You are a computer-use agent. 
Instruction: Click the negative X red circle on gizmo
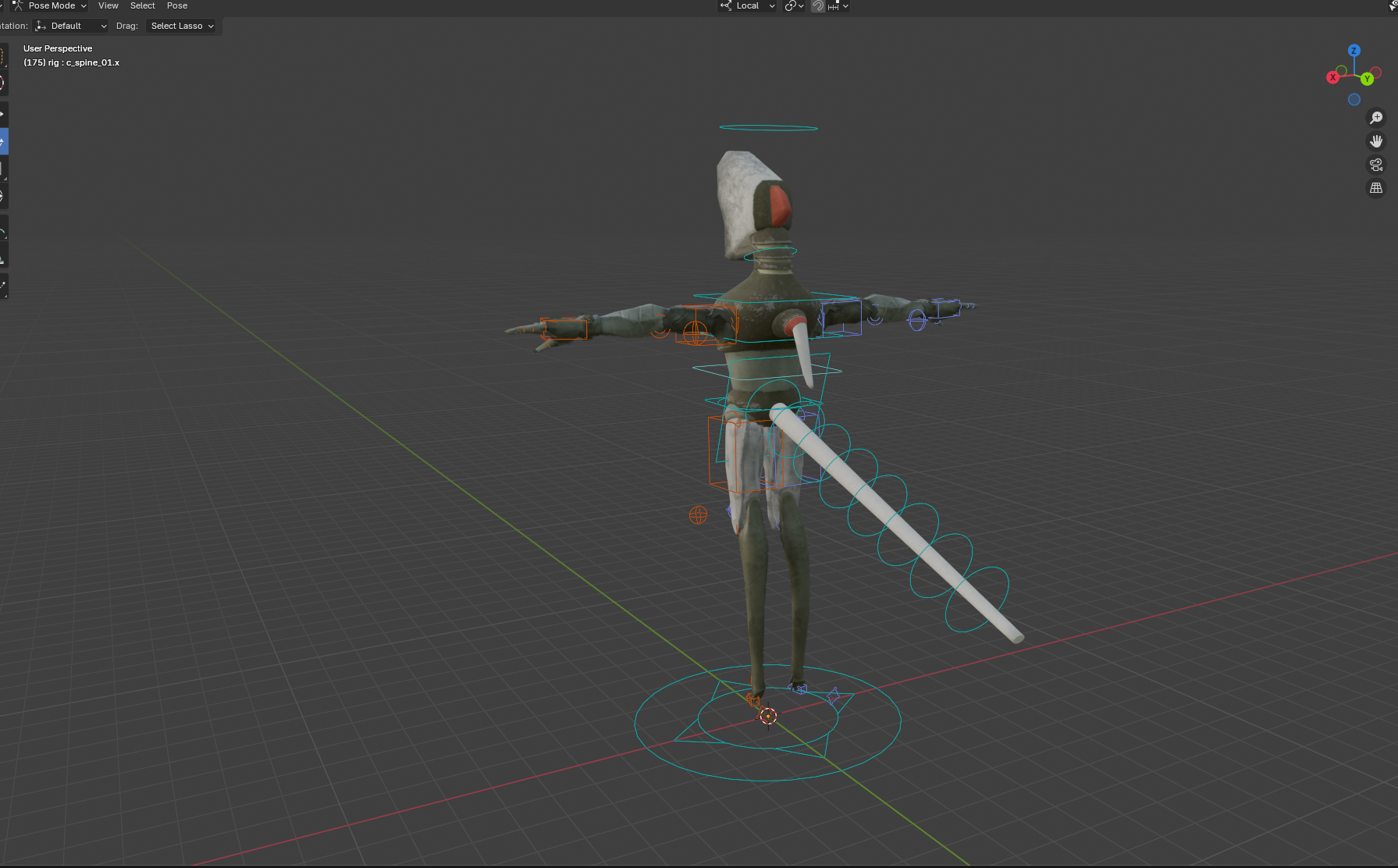click(1376, 73)
